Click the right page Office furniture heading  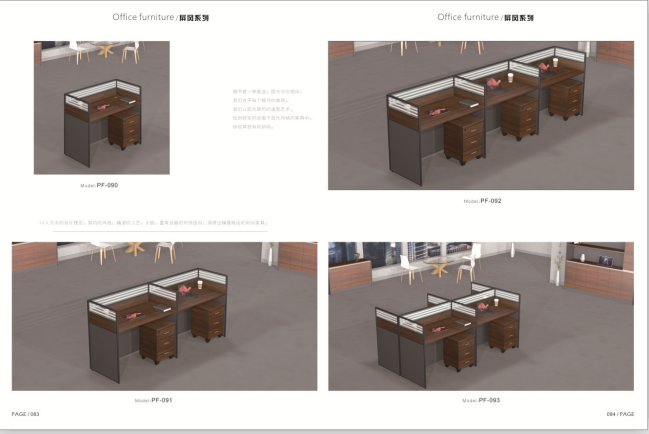(x=486, y=18)
